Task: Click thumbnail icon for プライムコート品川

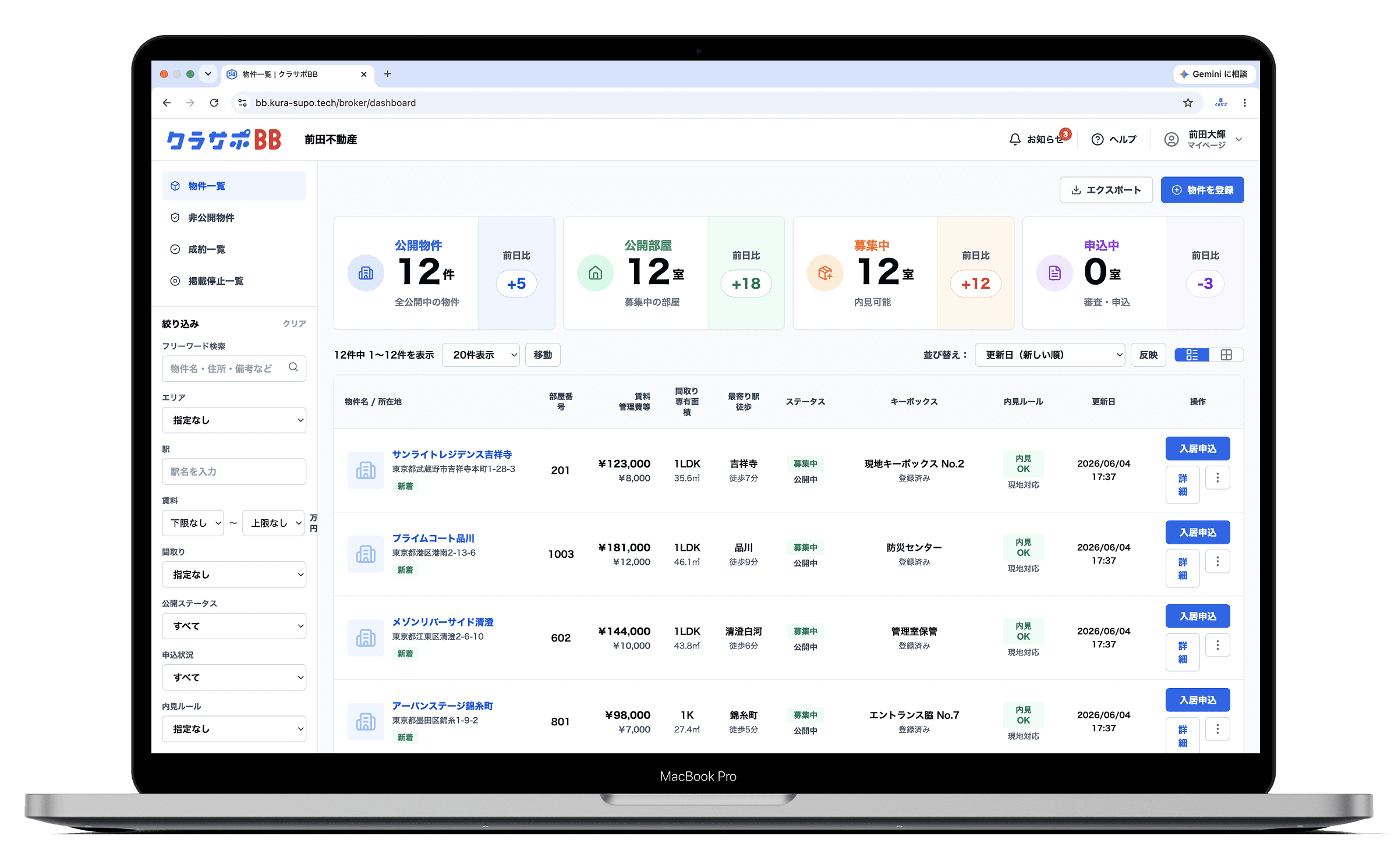Action: pyautogui.click(x=366, y=554)
